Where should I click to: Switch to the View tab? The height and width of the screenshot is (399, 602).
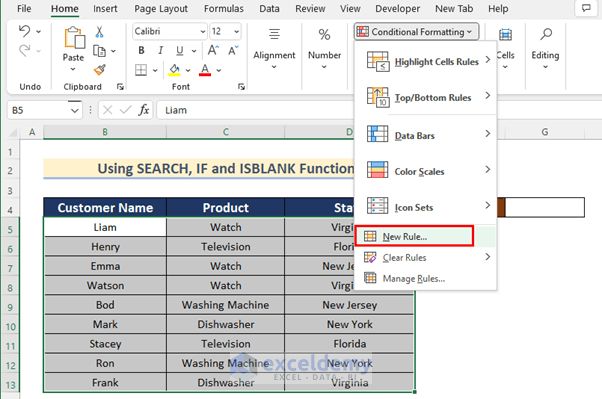[350, 8]
